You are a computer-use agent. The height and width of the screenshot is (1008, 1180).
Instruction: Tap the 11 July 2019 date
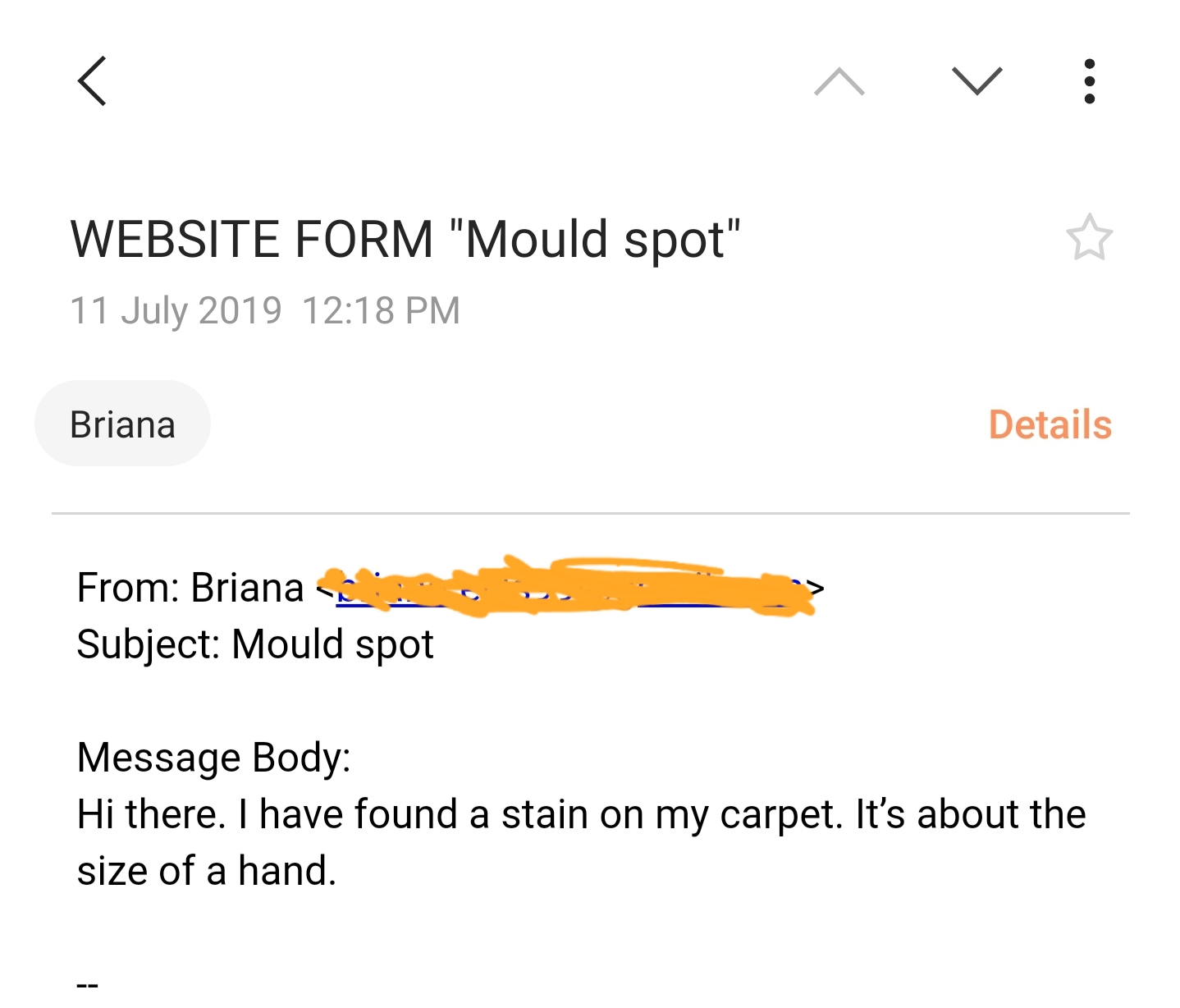[176, 310]
